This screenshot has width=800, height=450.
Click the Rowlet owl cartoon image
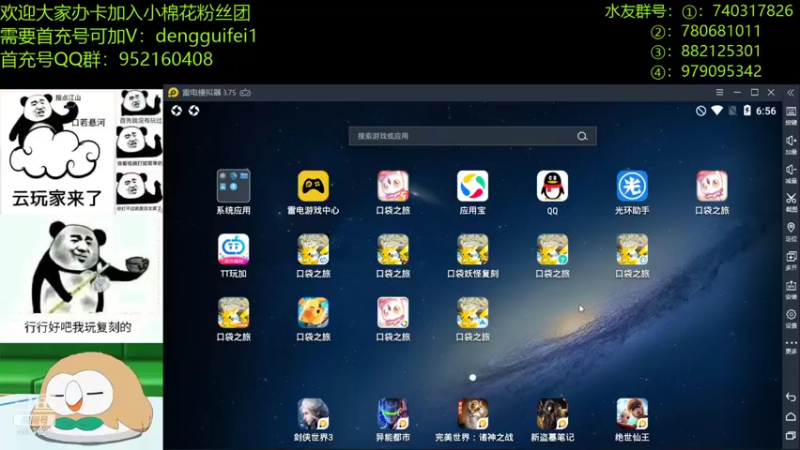pos(81,396)
